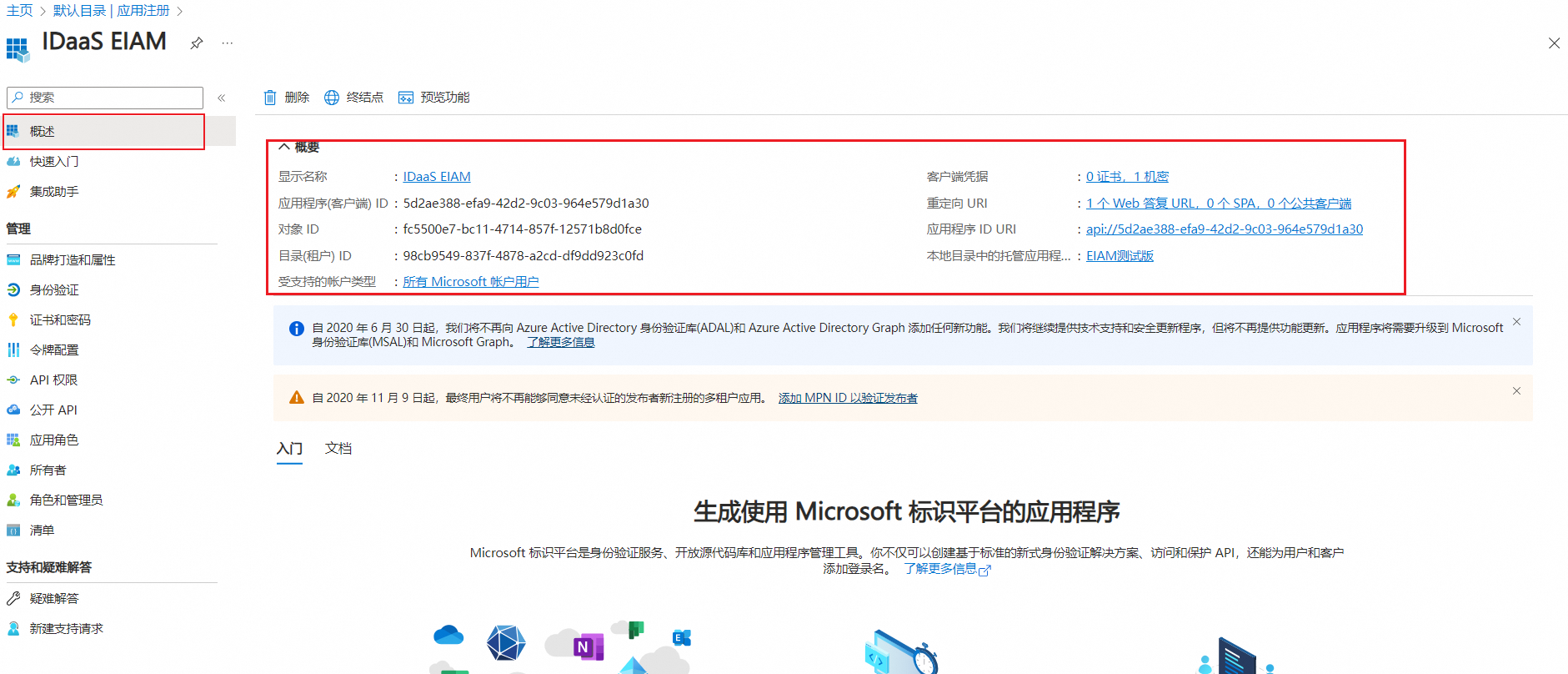This screenshot has height=674, width=1568.
Task: Pin the IDaaS EIAM blade
Action: [197, 43]
